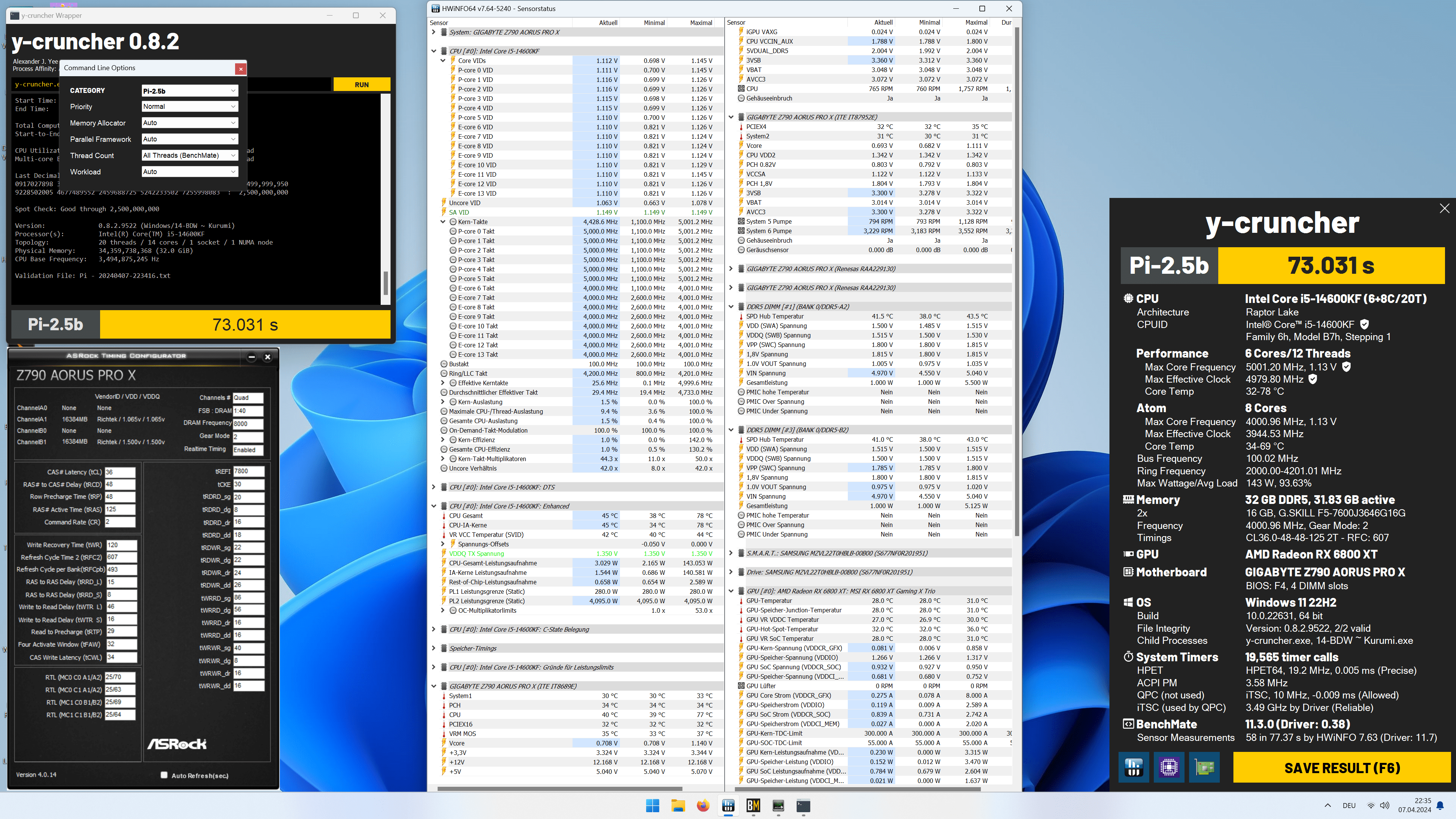
Task: Minimize the ASRock Timing Configurator window
Action: (251, 357)
